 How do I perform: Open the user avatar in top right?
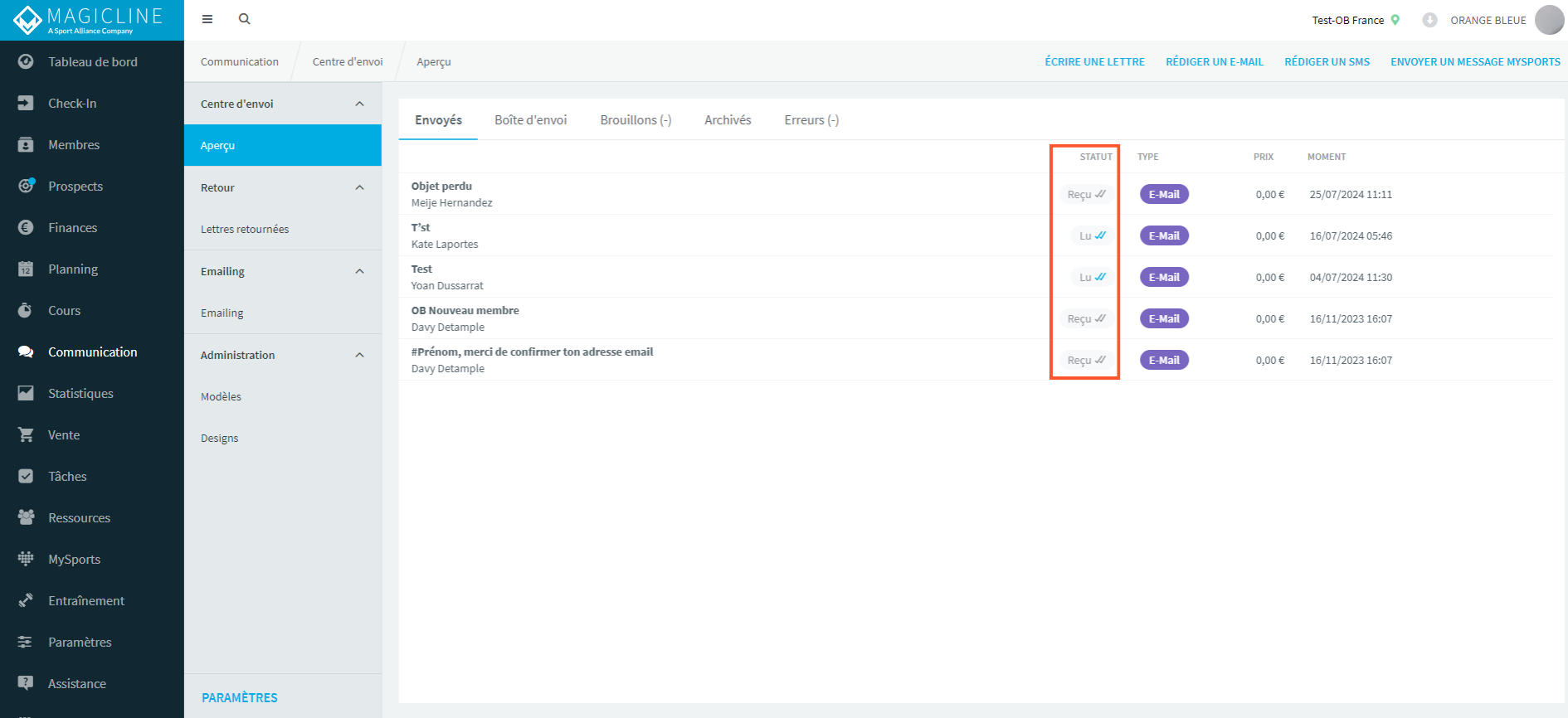1549,20
